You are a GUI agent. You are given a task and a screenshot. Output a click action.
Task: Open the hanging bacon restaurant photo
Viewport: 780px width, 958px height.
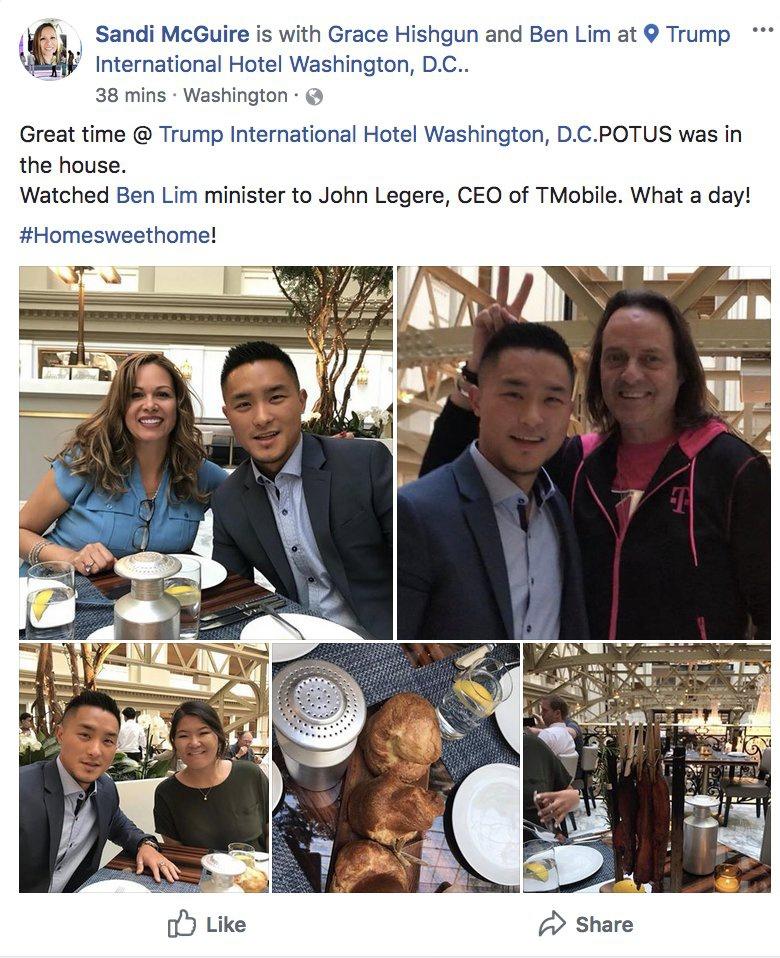coord(647,768)
